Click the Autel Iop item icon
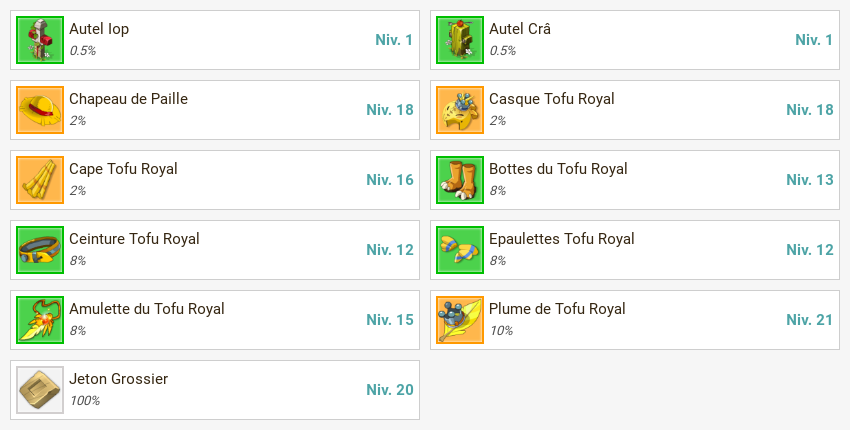Screen dimensions: 850x430 pyautogui.click(x=40, y=40)
